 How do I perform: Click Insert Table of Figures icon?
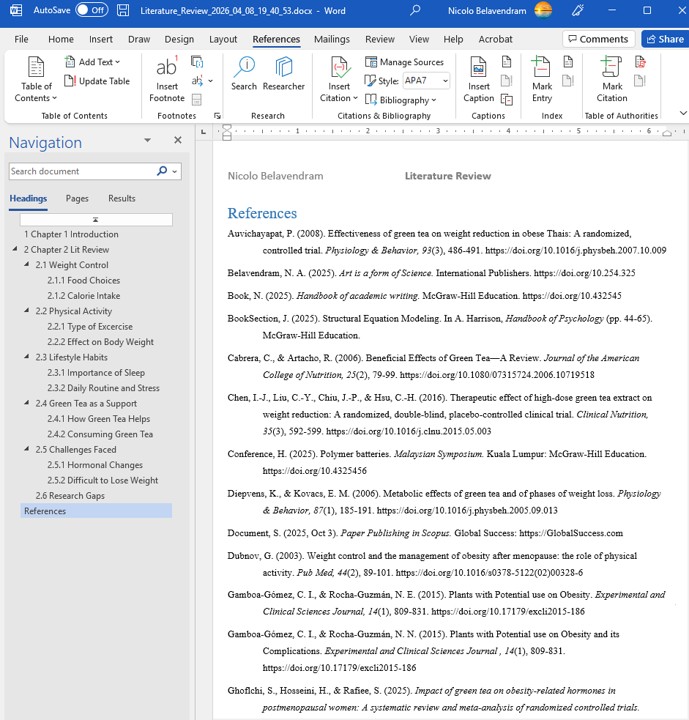(x=506, y=62)
